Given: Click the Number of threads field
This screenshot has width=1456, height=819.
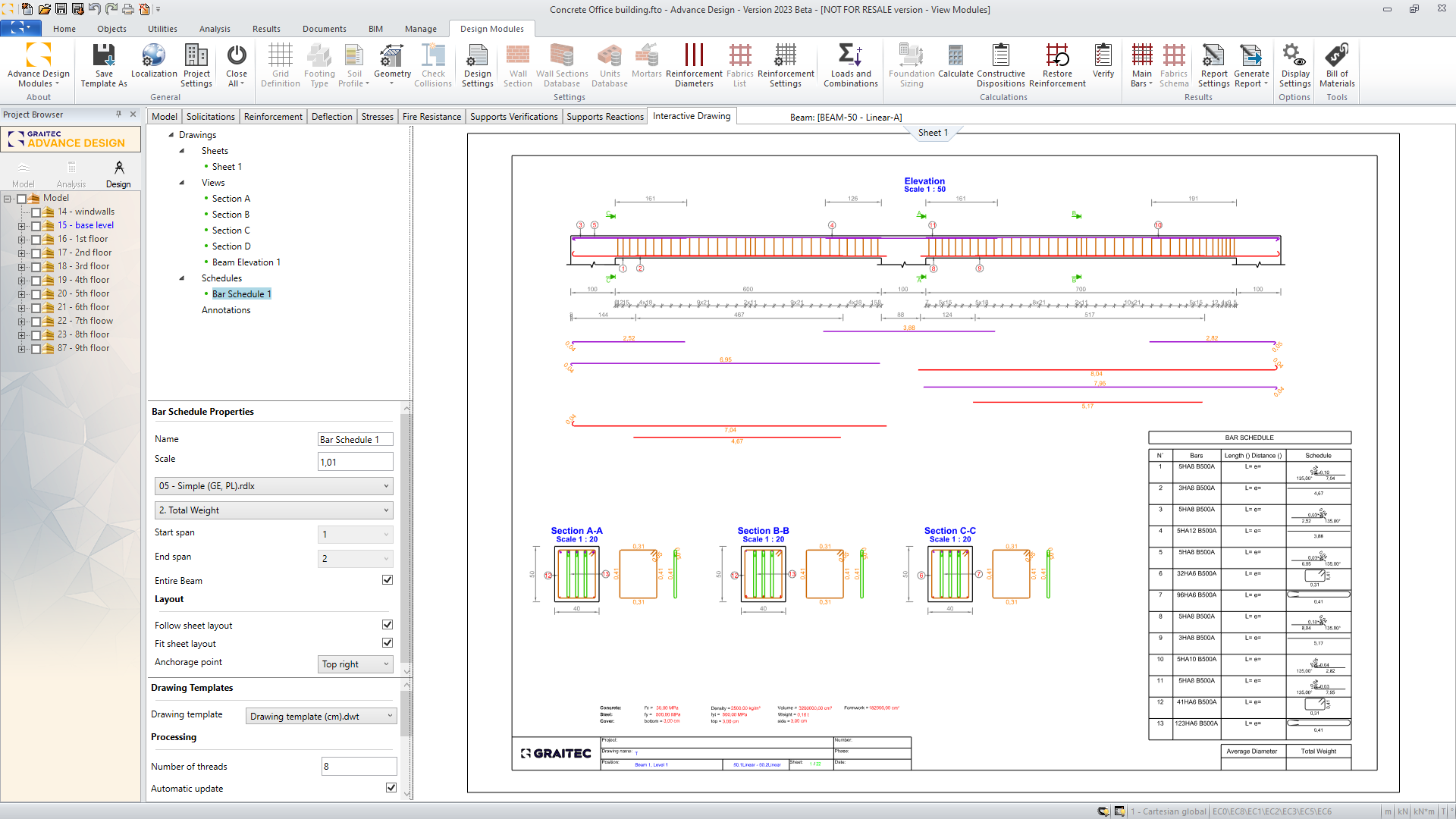Looking at the screenshot, I should pyautogui.click(x=359, y=766).
